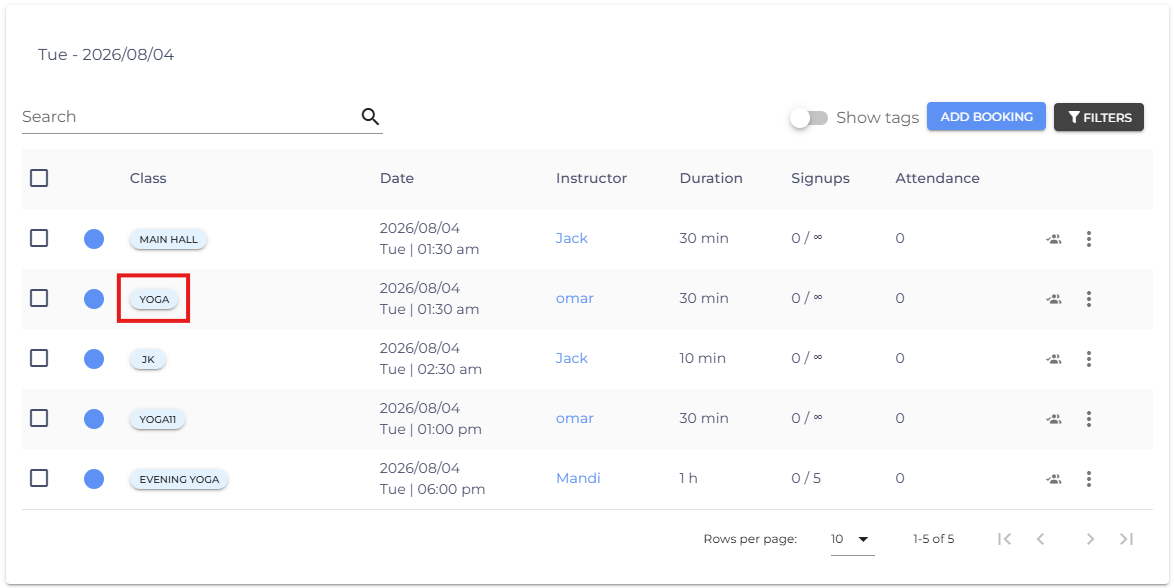Check the JK row checkbox

point(39,358)
